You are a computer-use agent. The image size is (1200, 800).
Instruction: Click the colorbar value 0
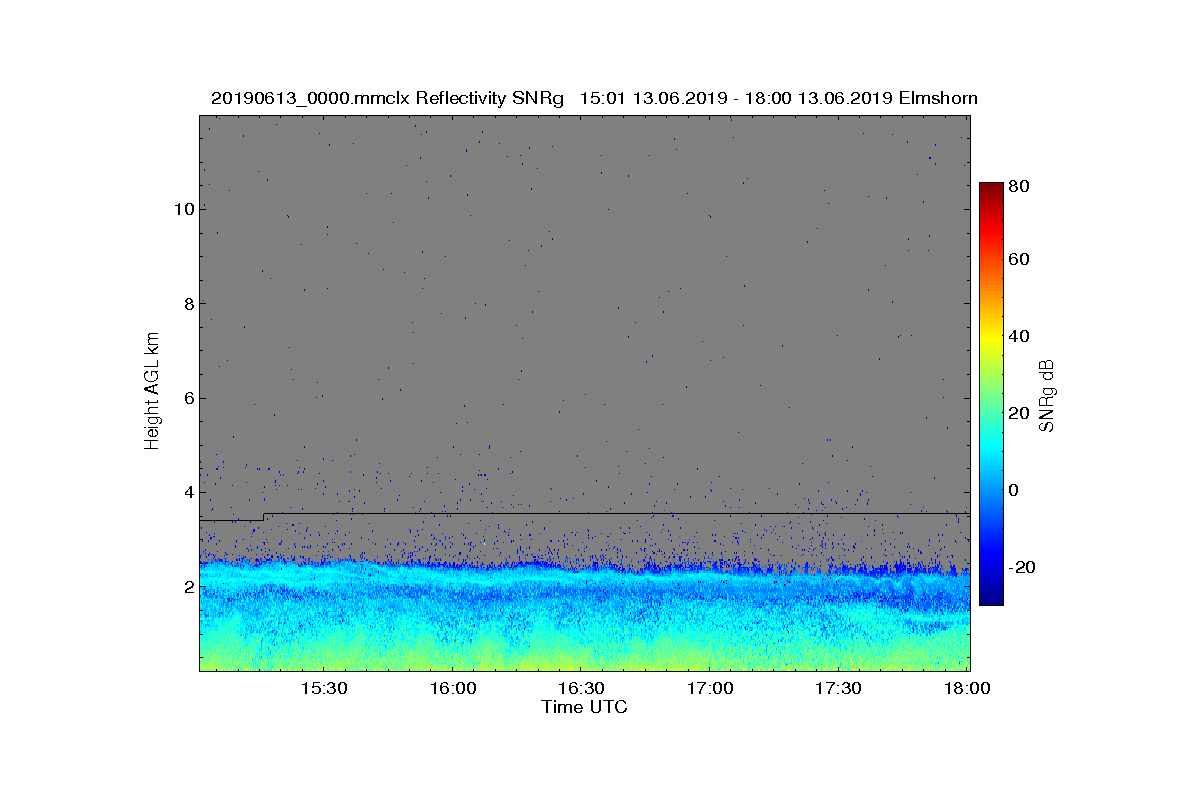(1015, 490)
